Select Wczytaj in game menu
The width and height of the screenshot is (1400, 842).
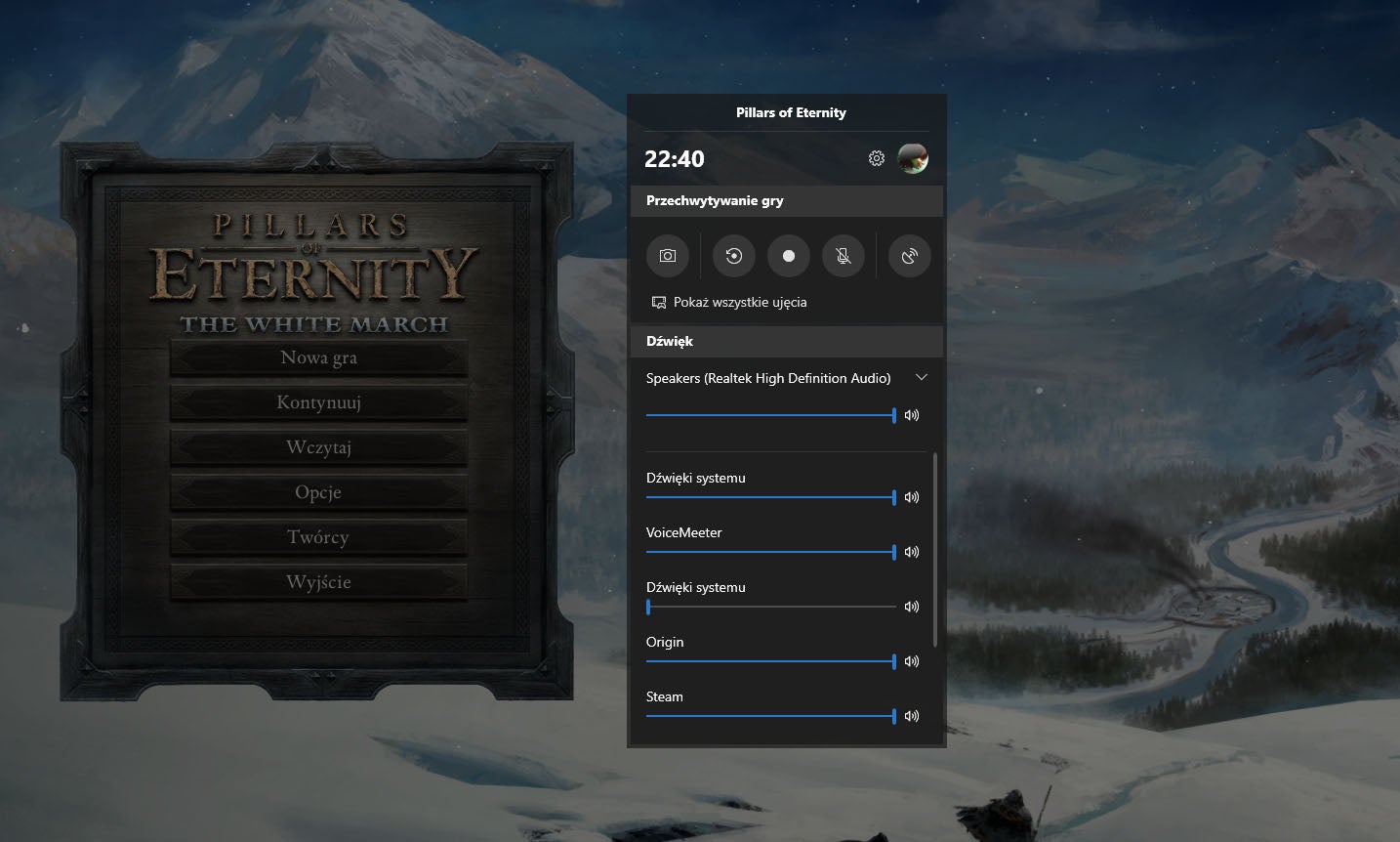click(319, 447)
